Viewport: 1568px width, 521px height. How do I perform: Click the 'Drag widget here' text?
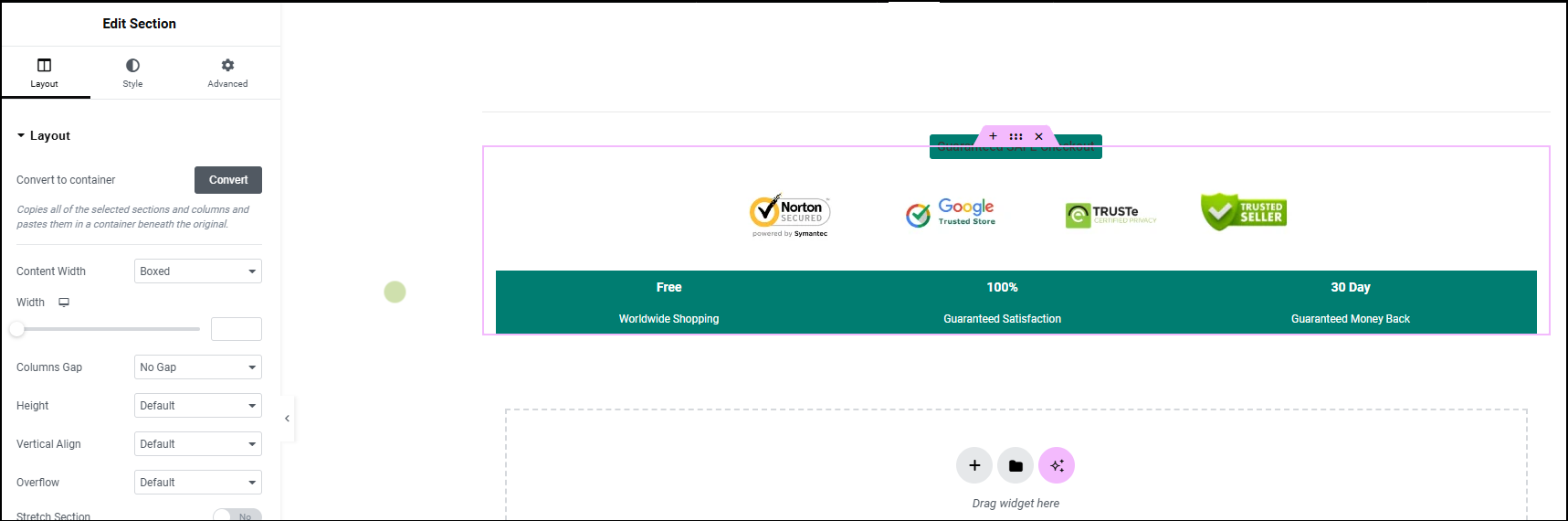pos(1016,504)
